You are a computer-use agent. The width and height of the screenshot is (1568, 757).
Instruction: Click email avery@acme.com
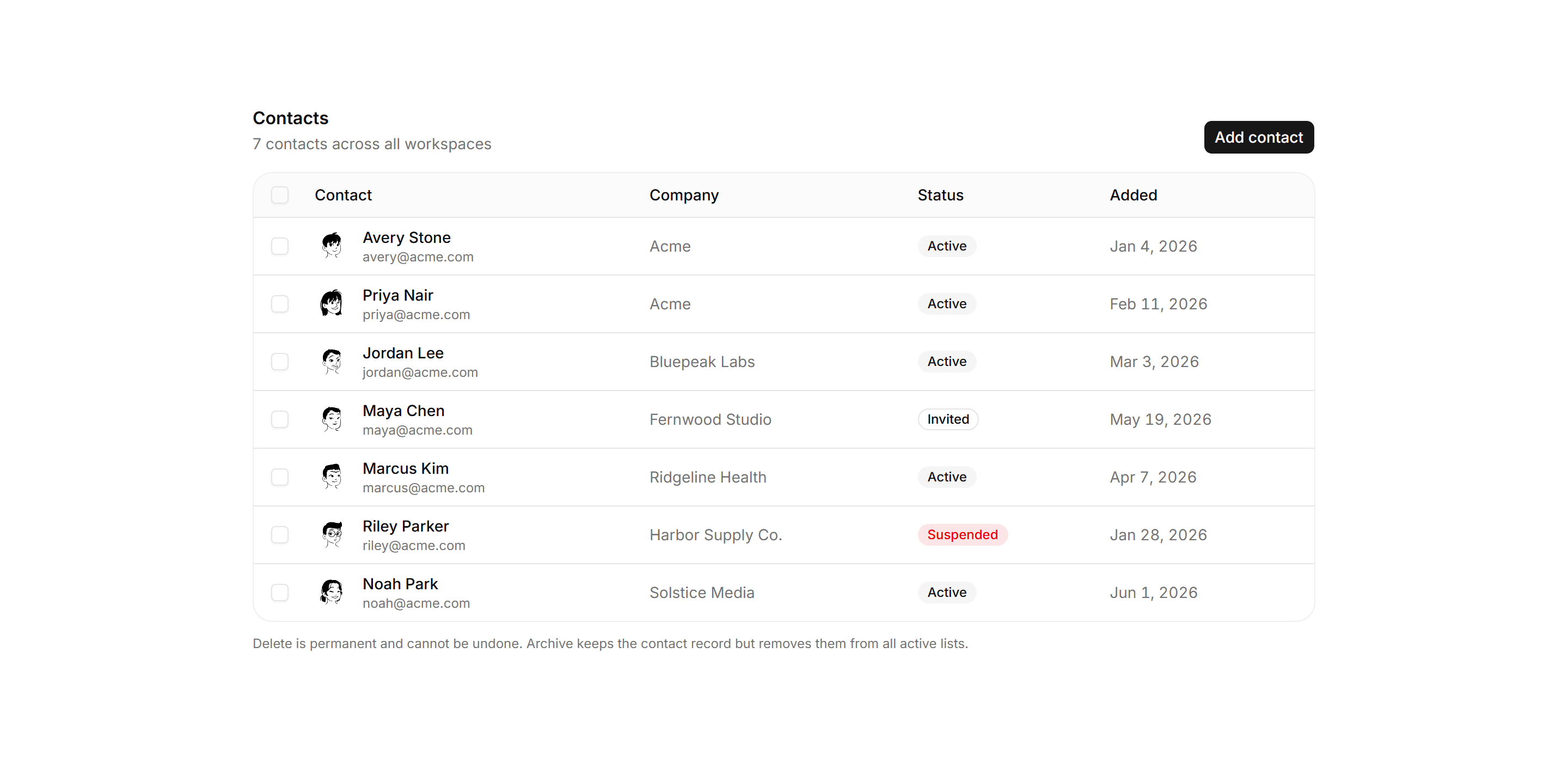pos(418,257)
